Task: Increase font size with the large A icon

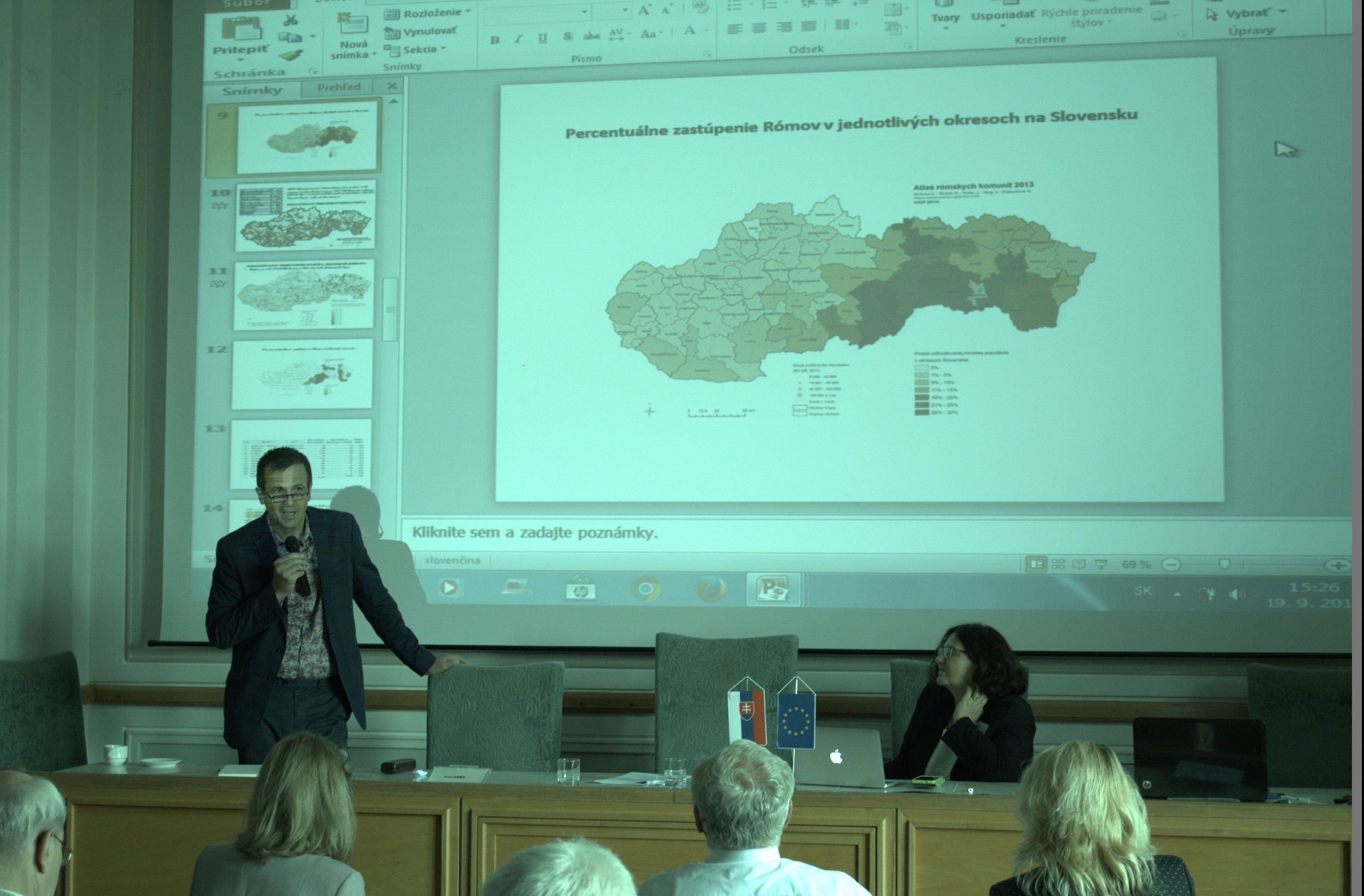Action: [x=644, y=10]
